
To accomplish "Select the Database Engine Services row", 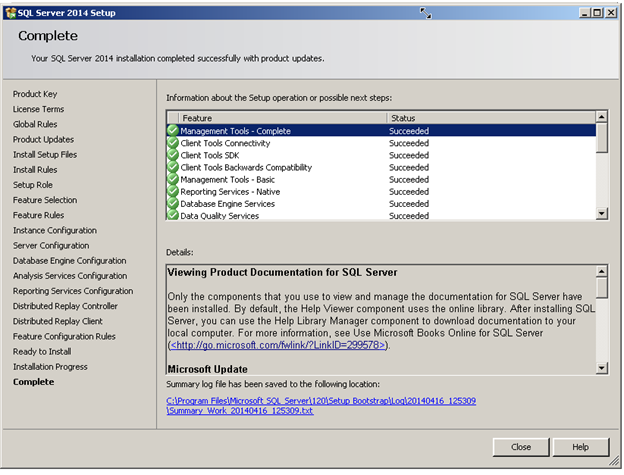I will click(x=381, y=203).
